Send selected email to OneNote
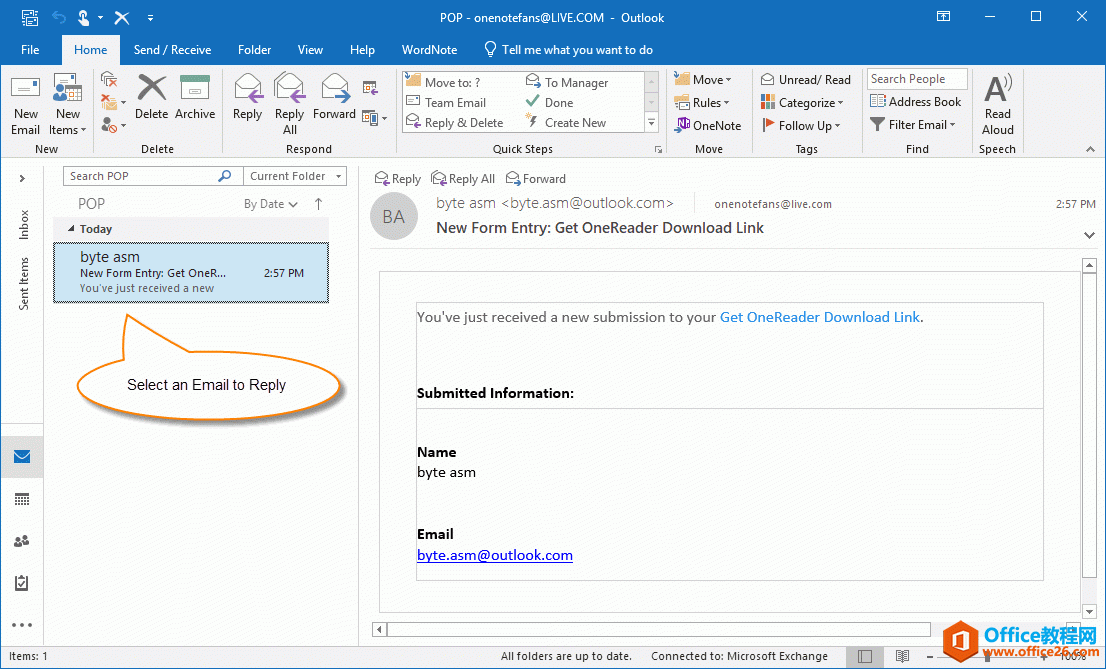Image resolution: width=1106 pixels, height=669 pixels. point(708,125)
